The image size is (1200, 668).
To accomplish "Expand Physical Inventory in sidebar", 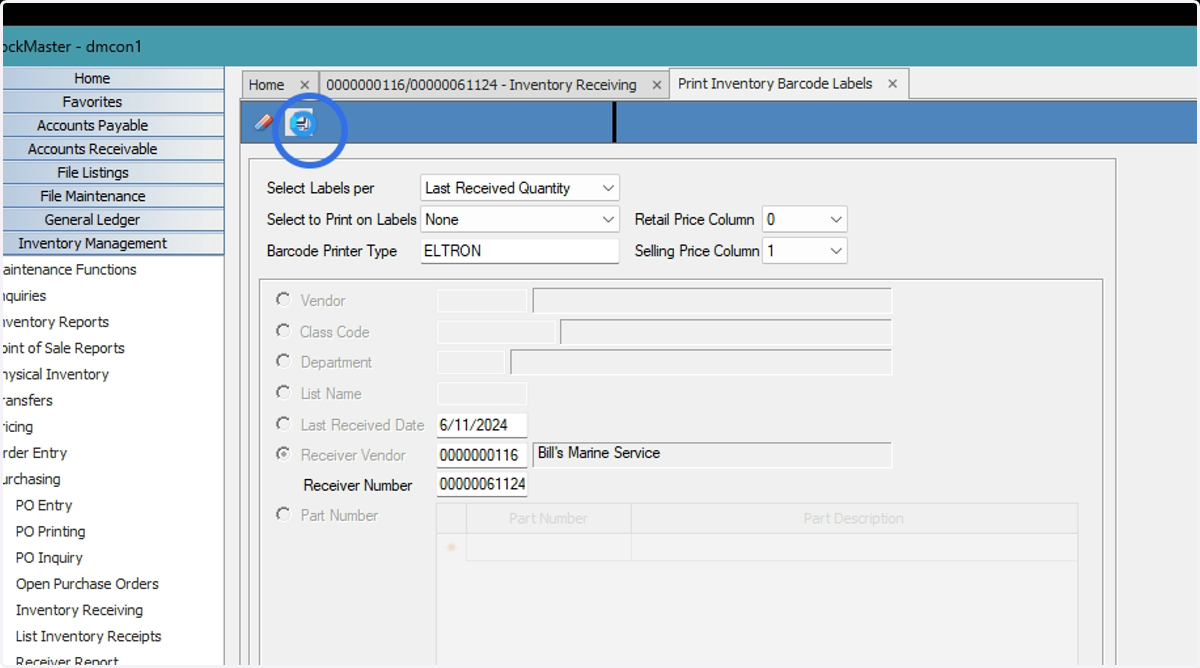I will coord(54,374).
